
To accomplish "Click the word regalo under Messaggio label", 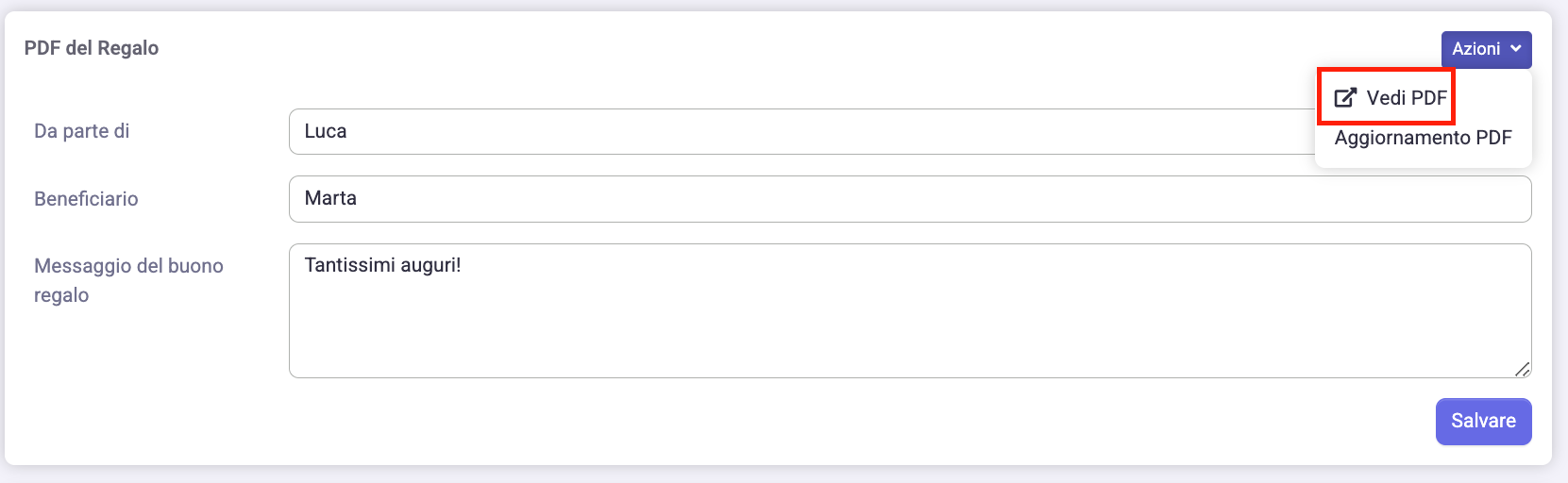I will click(x=61, y=295).
